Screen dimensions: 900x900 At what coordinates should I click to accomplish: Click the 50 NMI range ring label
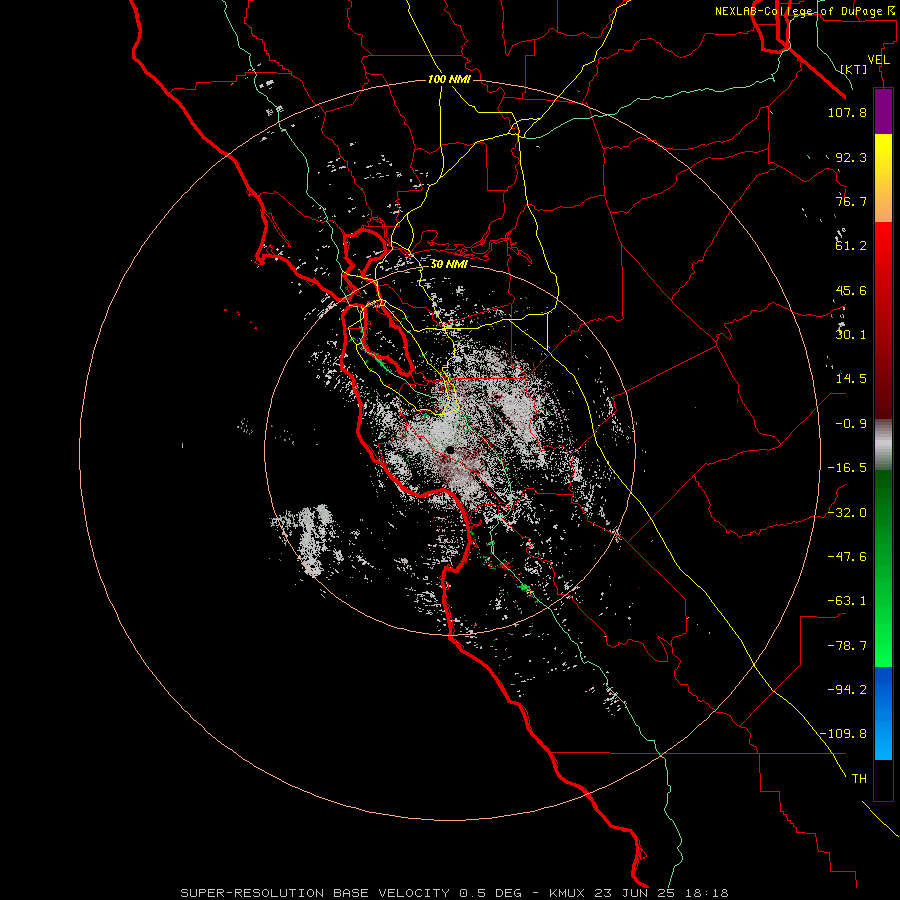449,264
